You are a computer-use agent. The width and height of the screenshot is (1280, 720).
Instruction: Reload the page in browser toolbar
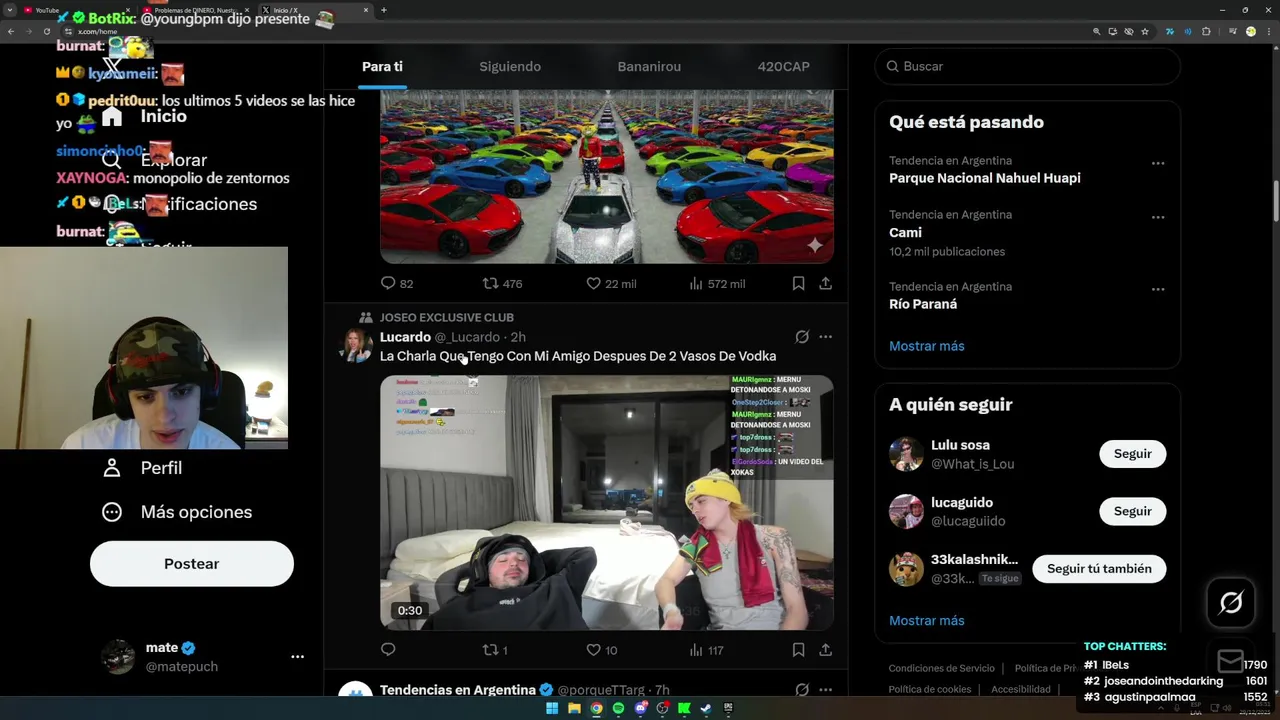46,31
